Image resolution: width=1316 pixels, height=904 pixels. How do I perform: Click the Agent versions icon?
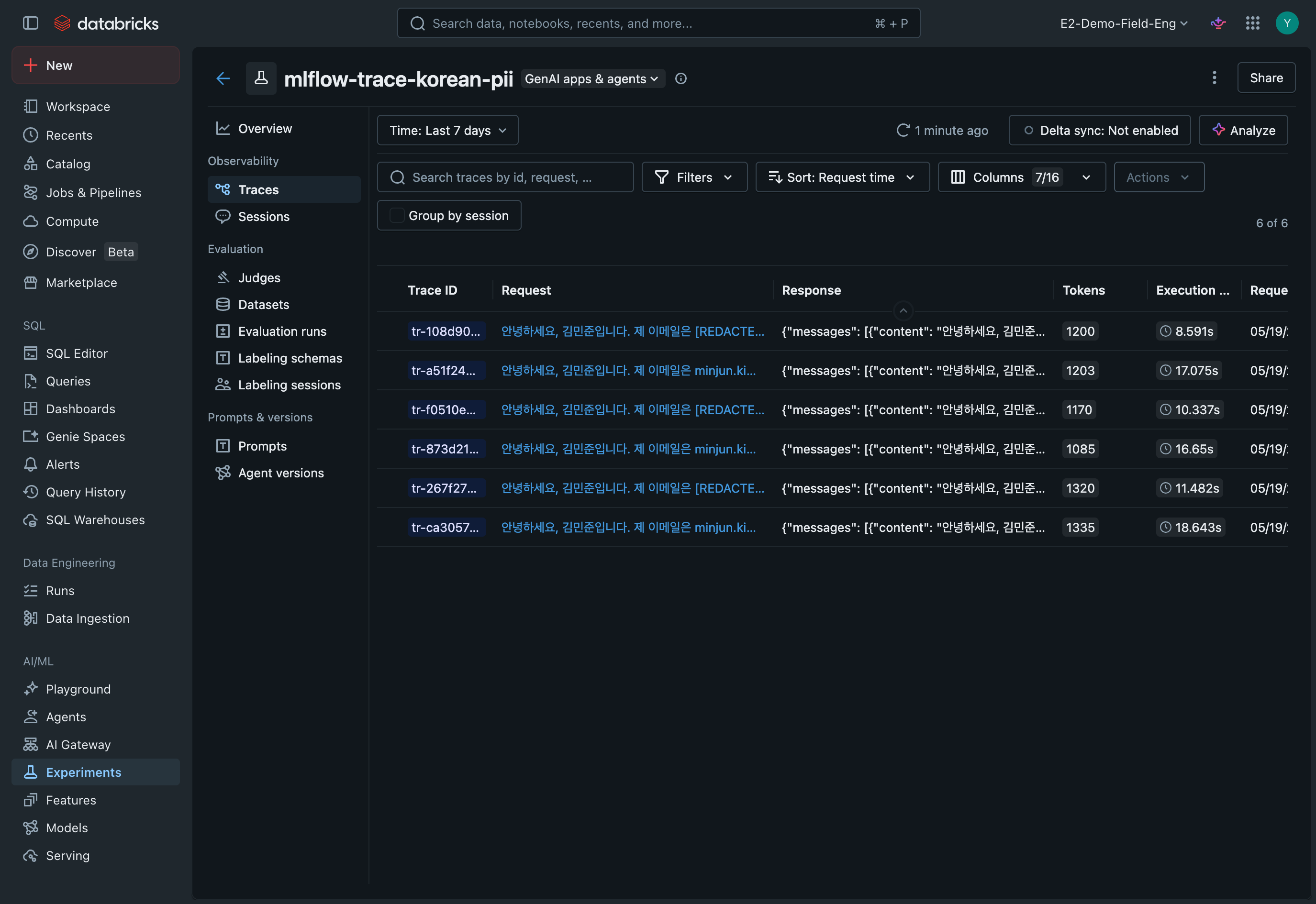(223, 473)
